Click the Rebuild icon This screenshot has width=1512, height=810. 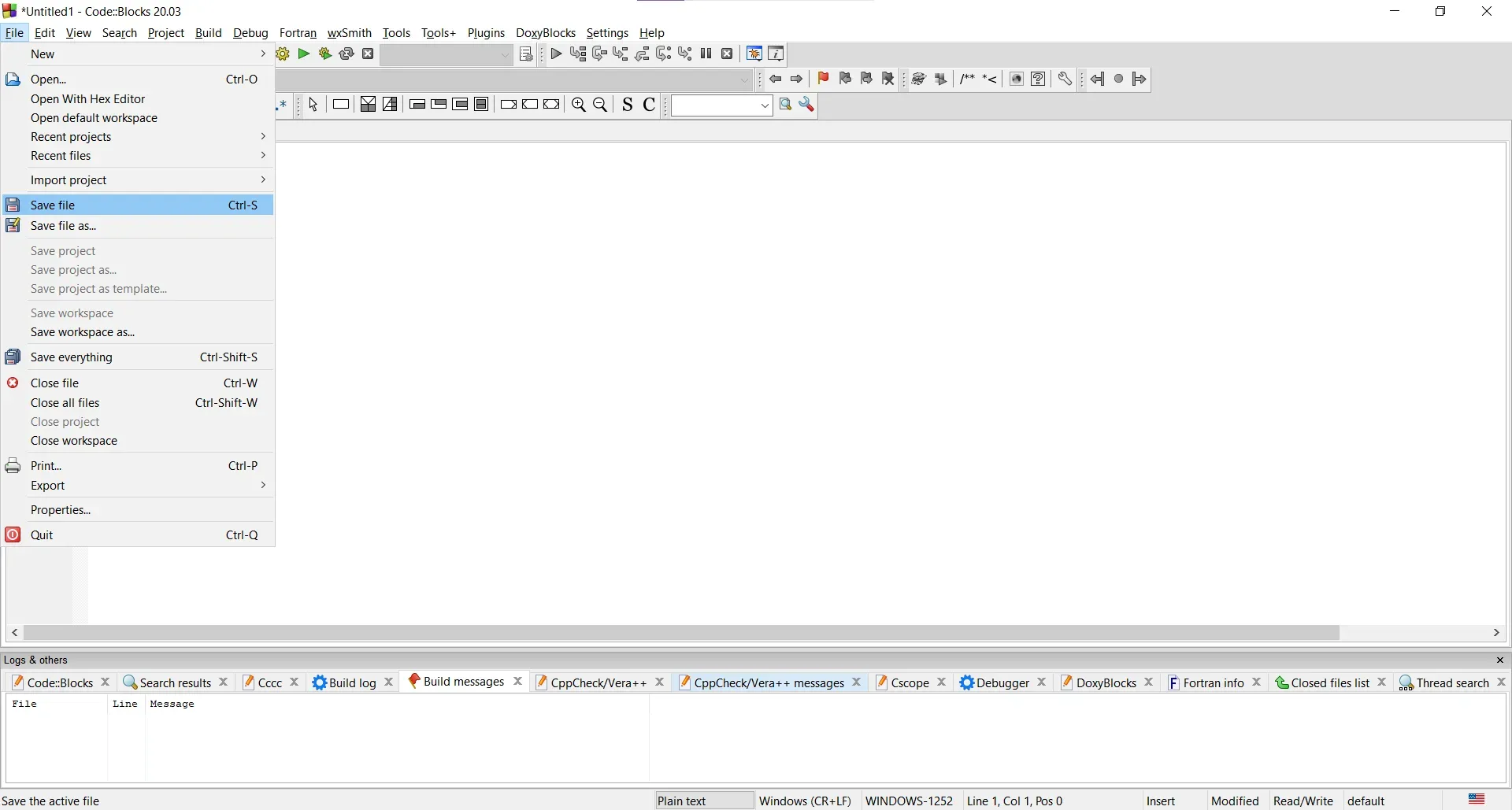(x=346, y=54)
